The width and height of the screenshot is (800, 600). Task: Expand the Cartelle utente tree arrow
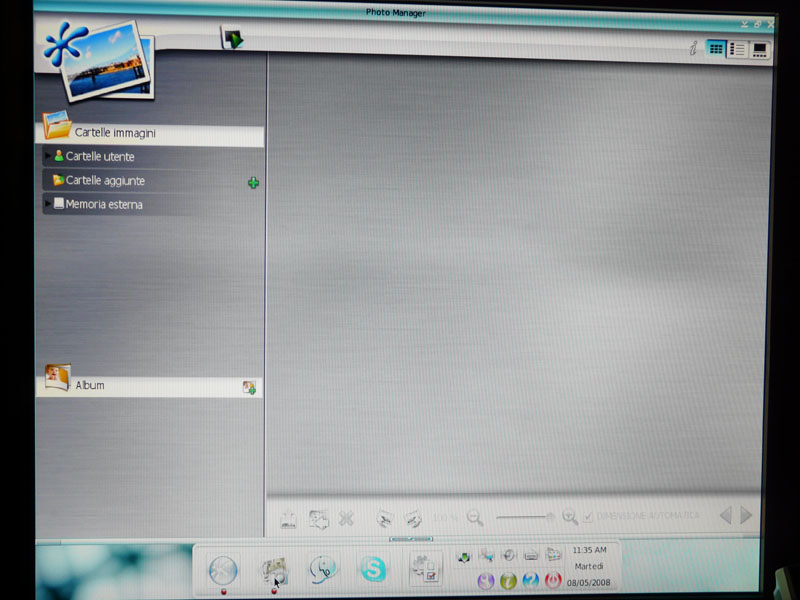(47, 156)
